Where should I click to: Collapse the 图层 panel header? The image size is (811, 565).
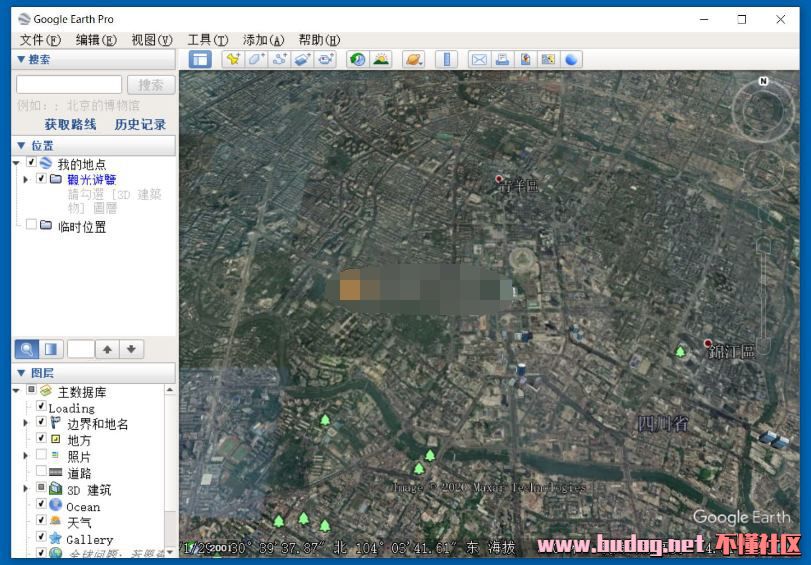(94, 373)
